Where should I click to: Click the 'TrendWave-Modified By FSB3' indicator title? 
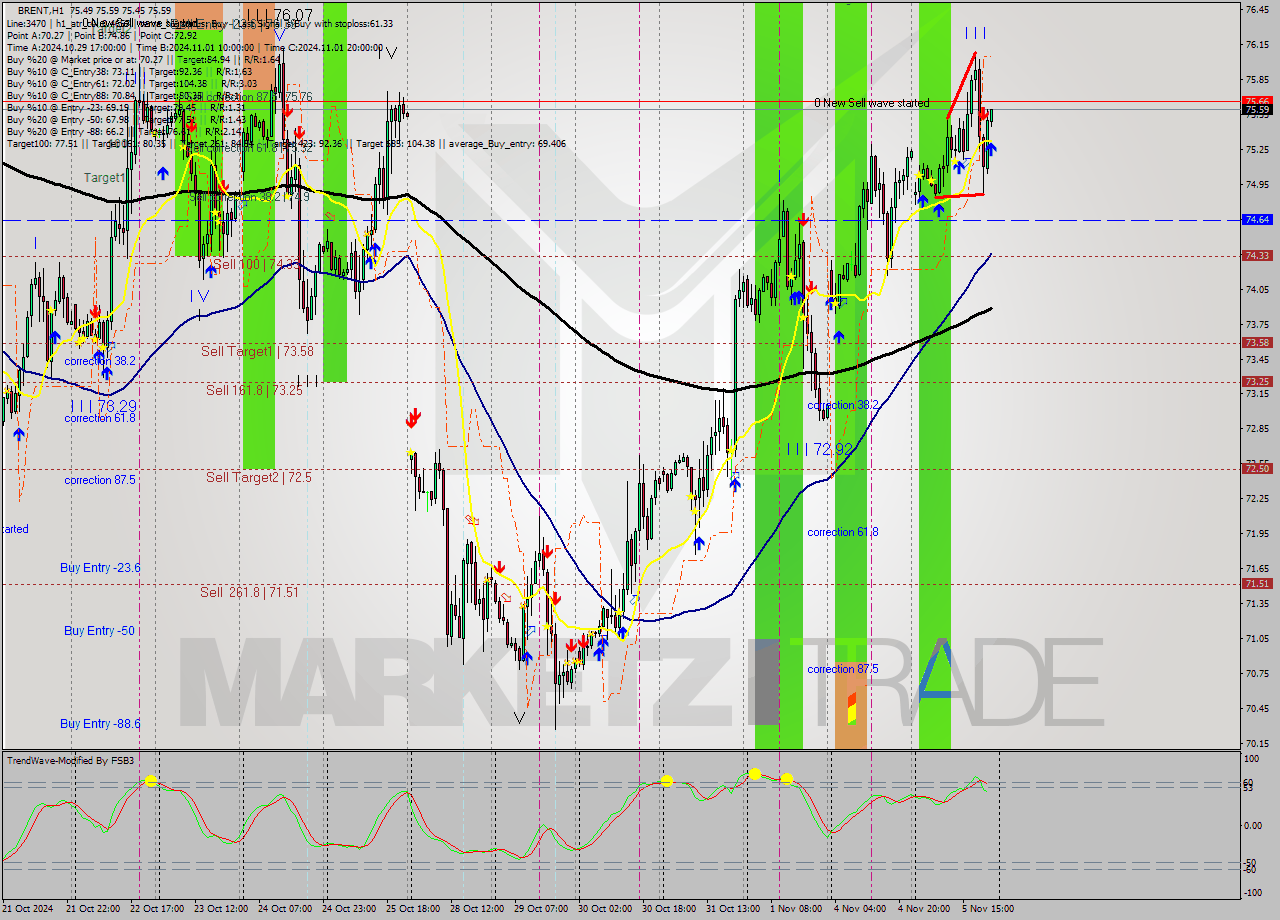70,761
